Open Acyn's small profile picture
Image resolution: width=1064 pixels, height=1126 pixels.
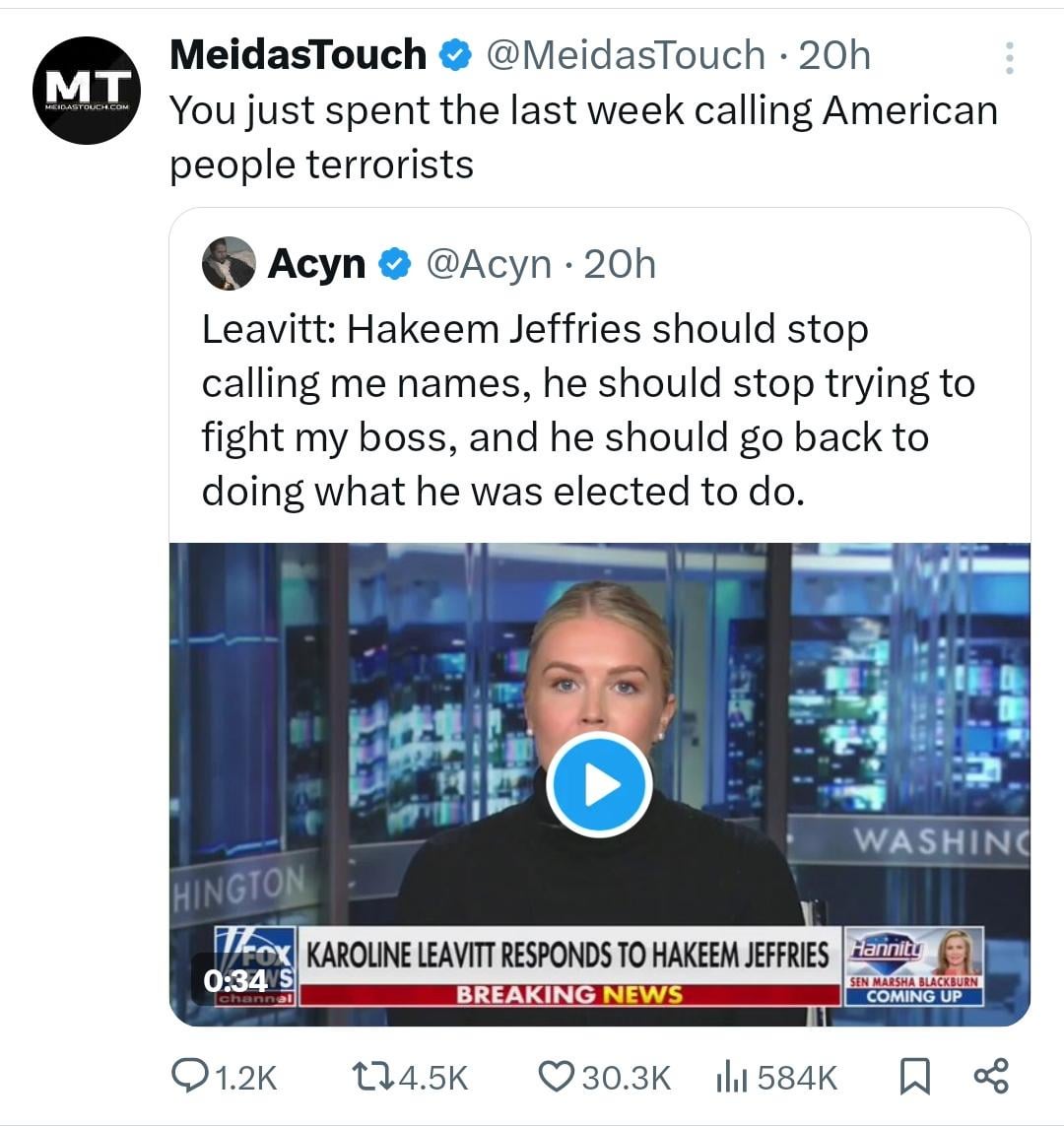229,264
